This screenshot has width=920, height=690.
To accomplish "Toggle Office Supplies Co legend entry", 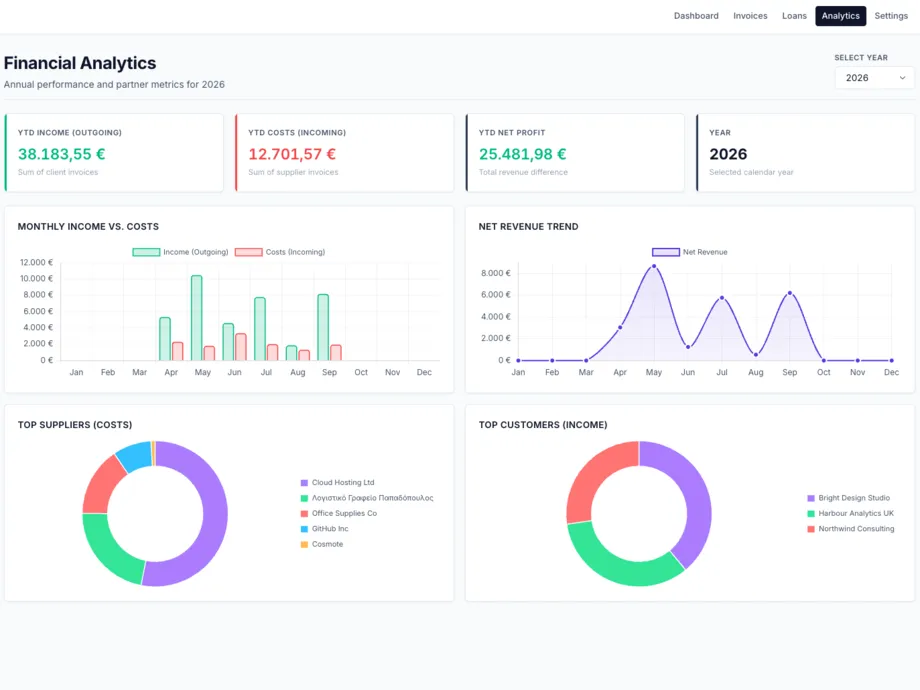I will 339,513.
